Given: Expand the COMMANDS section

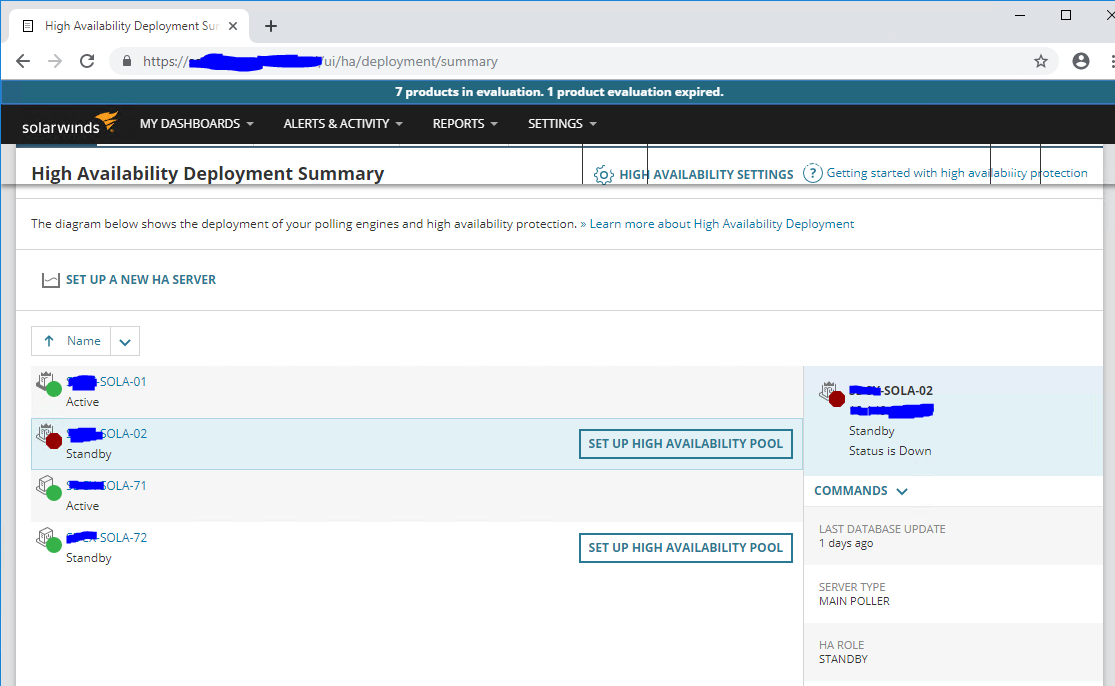Looking at the screenshot, I should tap(860, 491).
